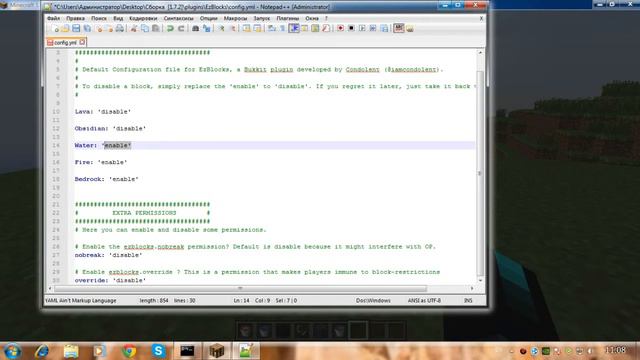Open Skype from the taskbar
Image resolution: width=640 pixels, height=360 pixels.
(158, 351)
